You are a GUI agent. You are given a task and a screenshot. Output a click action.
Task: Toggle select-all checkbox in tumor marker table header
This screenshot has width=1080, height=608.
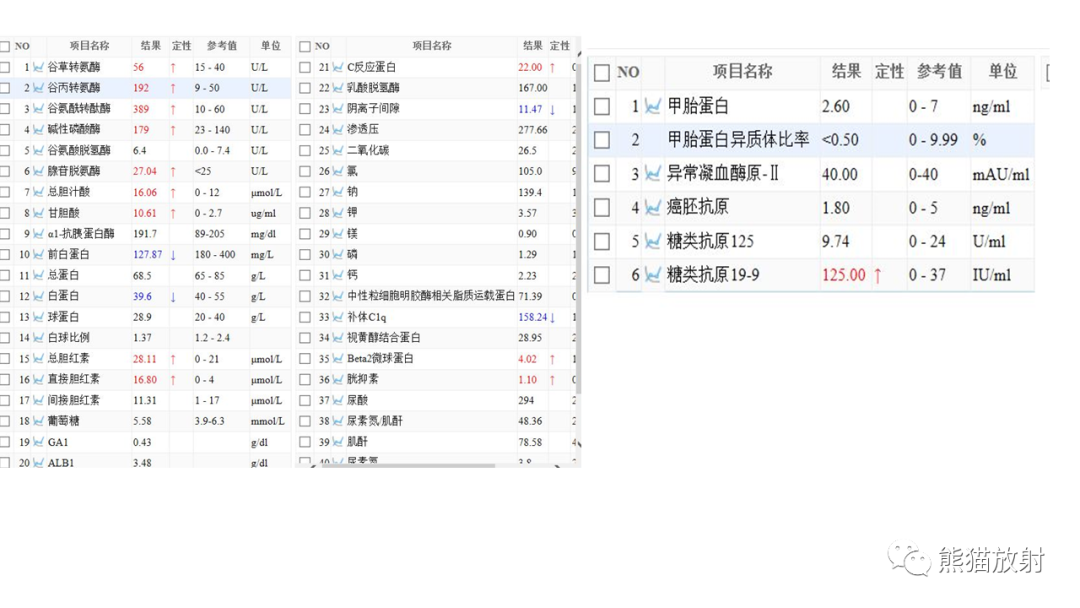602,72
